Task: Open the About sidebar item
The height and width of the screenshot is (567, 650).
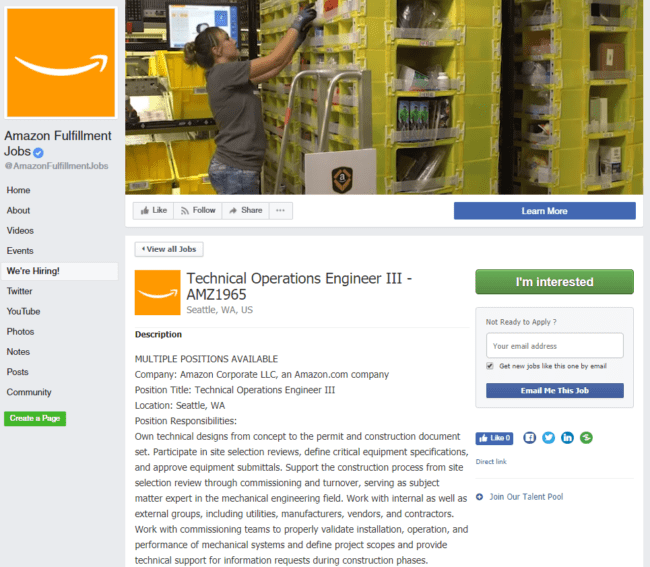Action: click(x=18, y=211)
